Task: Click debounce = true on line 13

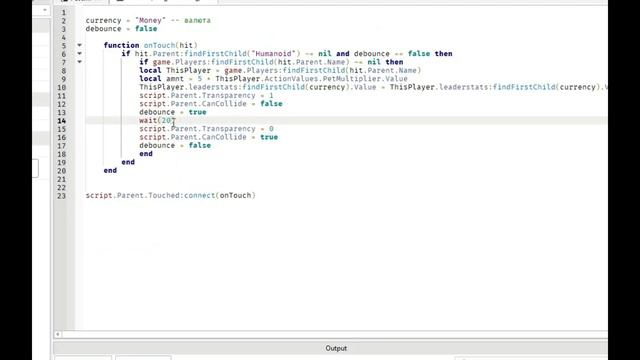Action: coord(173,112)
